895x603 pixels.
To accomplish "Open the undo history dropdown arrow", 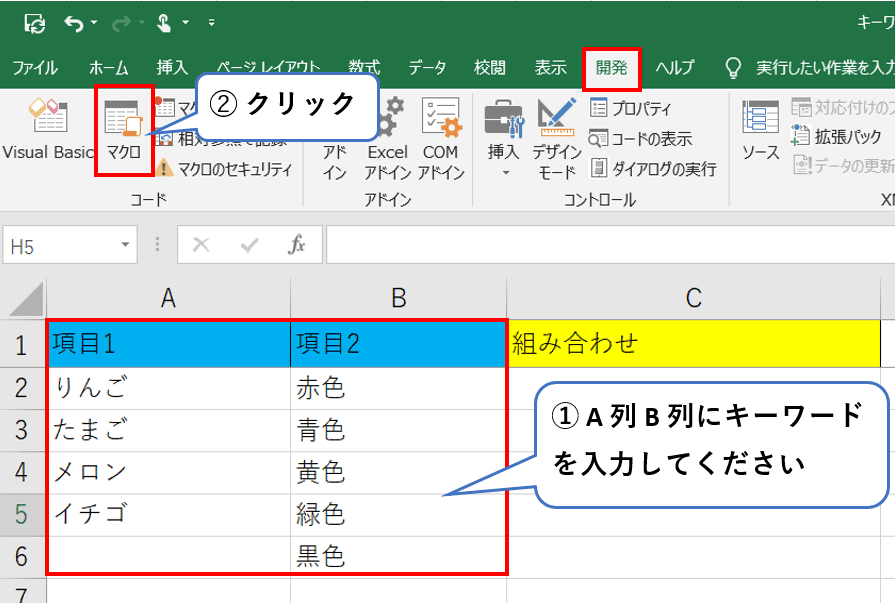I will coord(94,22).
